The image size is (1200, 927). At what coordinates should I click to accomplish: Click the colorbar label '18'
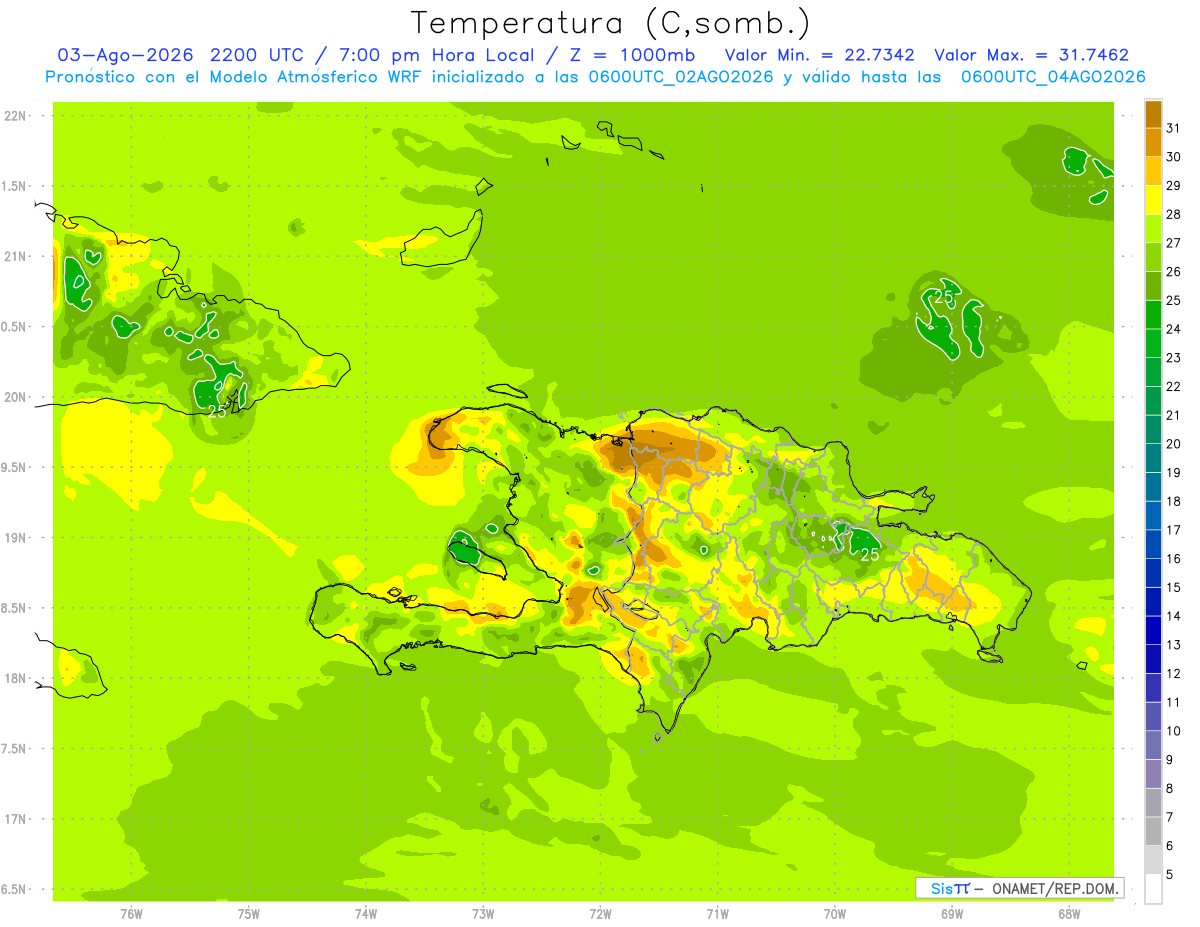tap(1174, 501)
